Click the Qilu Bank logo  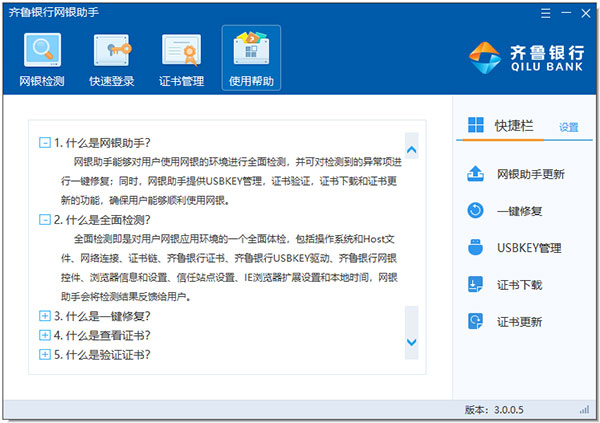click(x=527, y=58)
